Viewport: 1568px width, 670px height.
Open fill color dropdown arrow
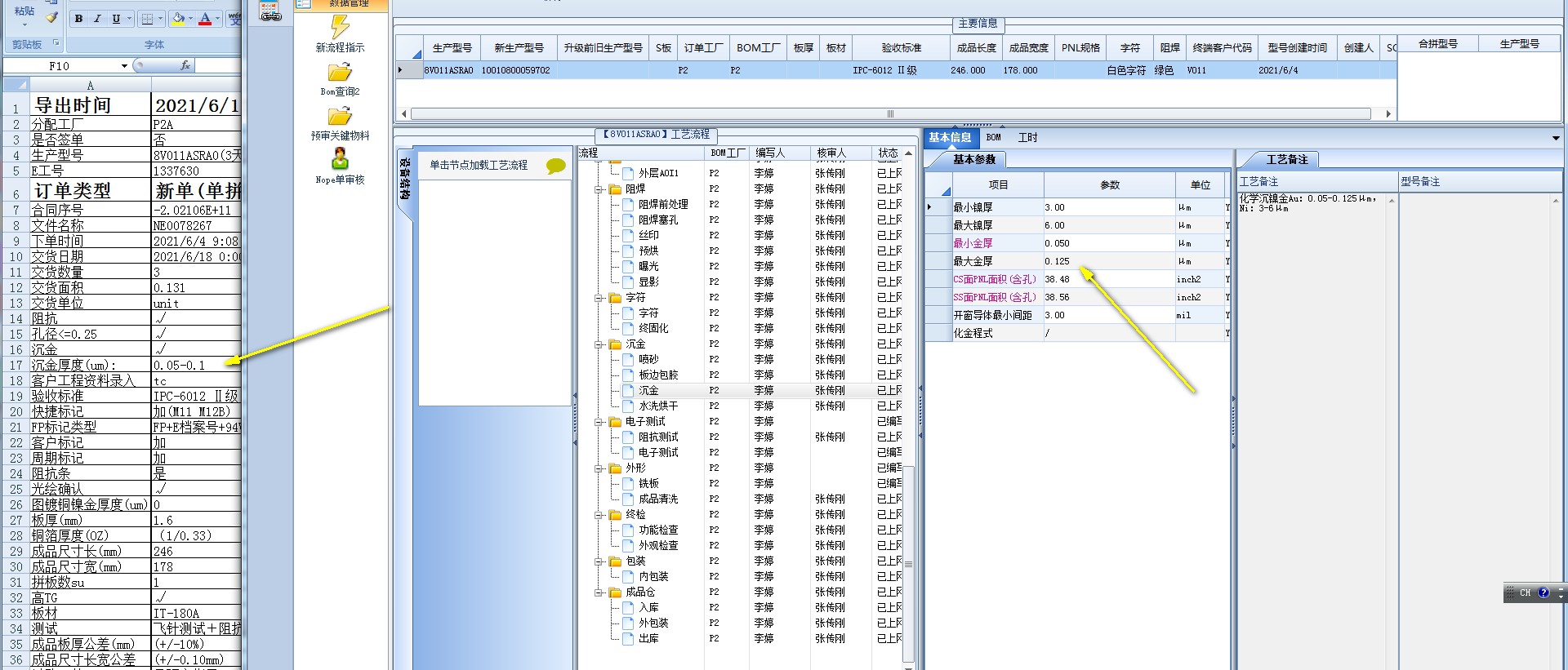191,18
